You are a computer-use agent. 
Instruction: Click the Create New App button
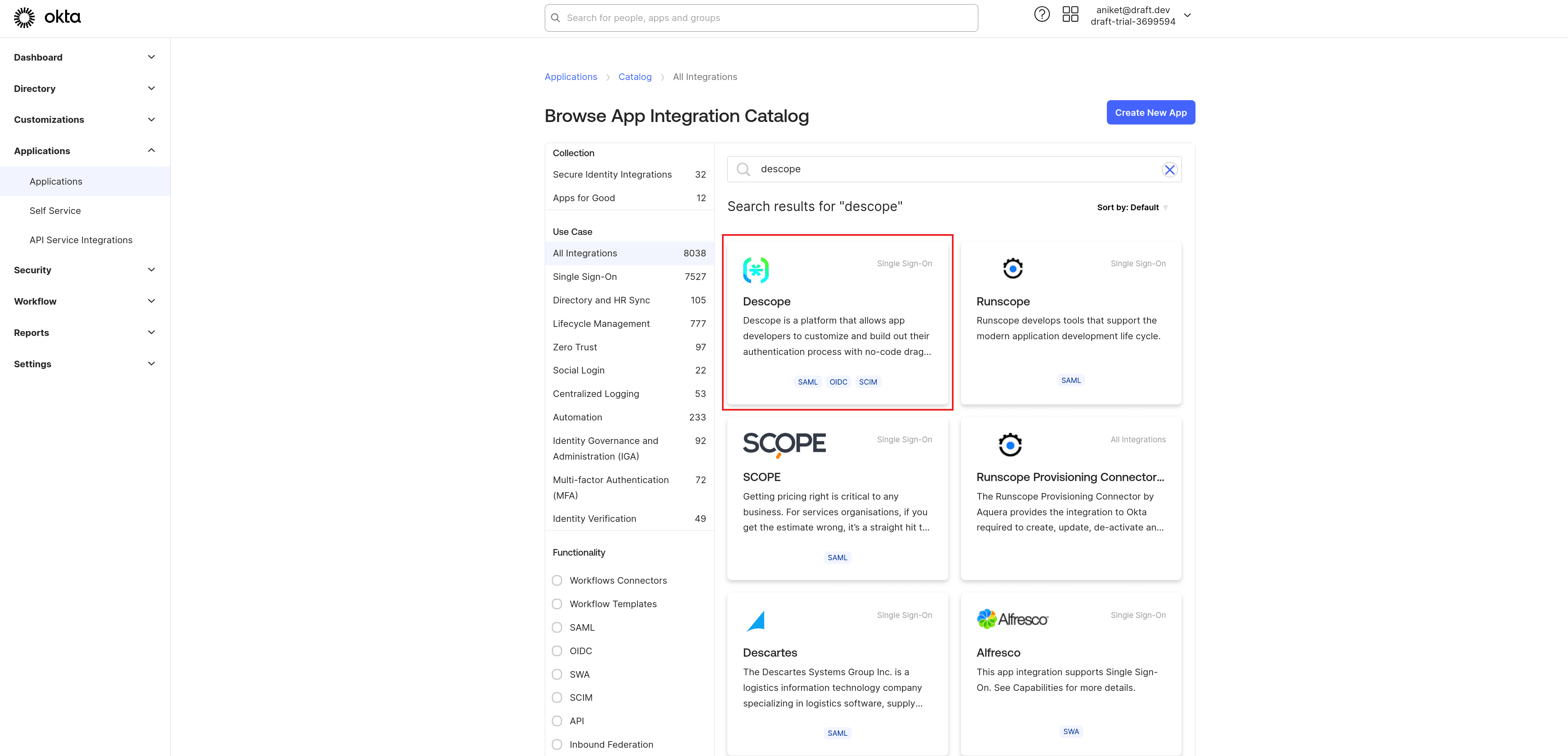1151,112
